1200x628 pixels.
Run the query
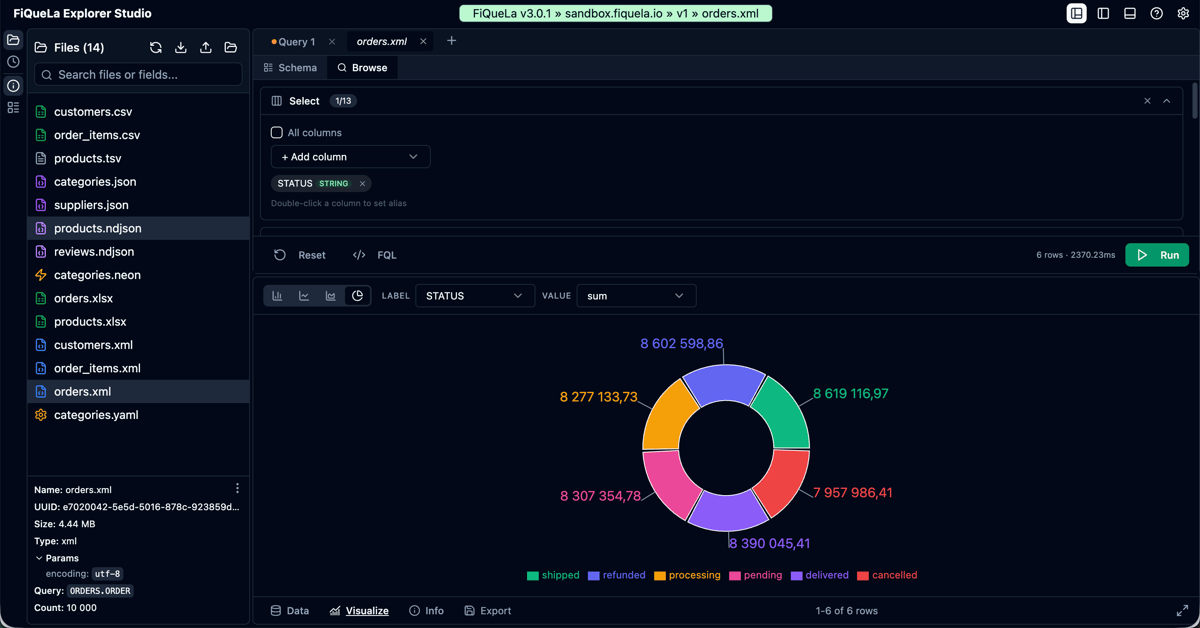pos(1157,255)
